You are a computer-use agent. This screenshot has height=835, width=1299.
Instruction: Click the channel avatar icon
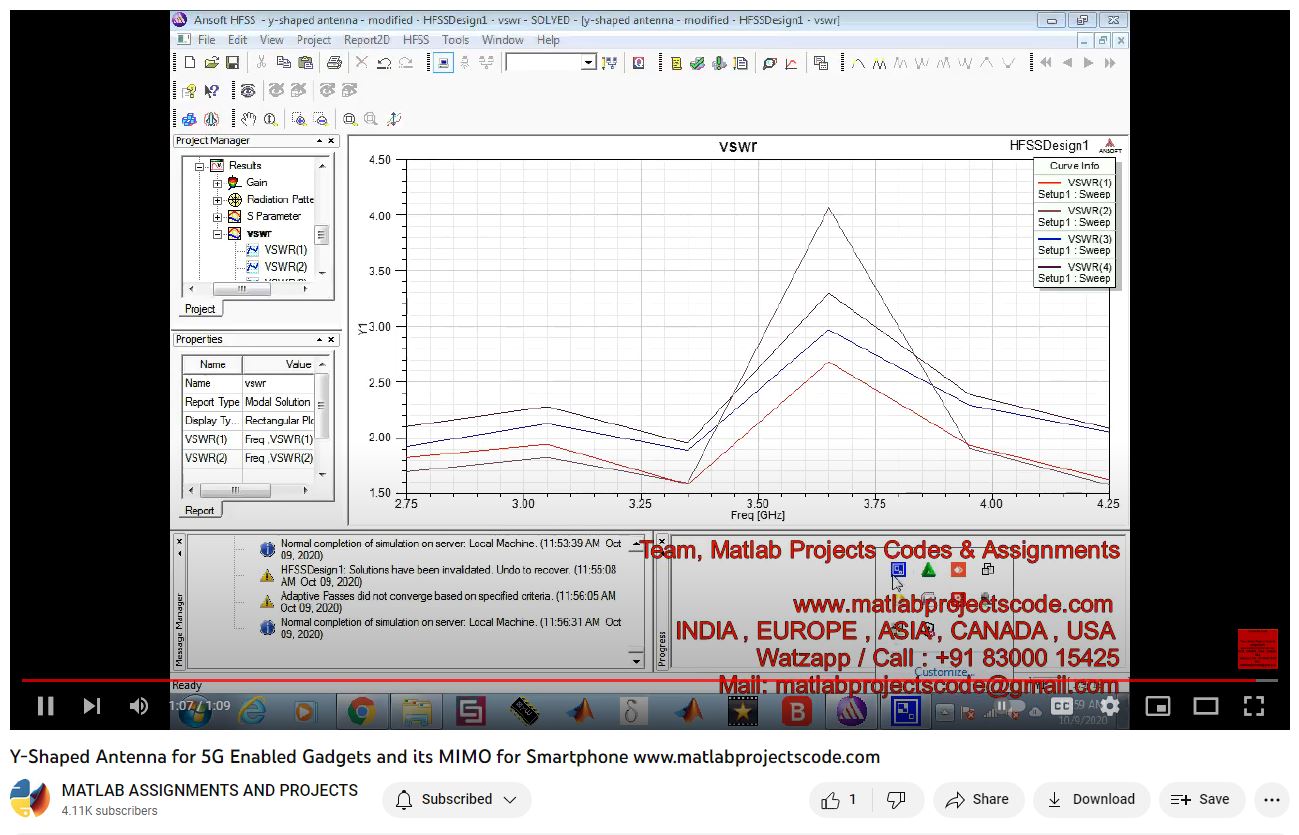[x=30, y=799]
